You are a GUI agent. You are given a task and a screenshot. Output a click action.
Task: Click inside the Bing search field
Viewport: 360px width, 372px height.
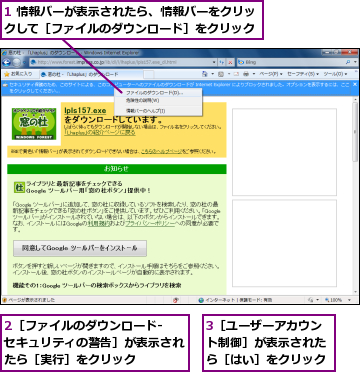click(294, 62)
